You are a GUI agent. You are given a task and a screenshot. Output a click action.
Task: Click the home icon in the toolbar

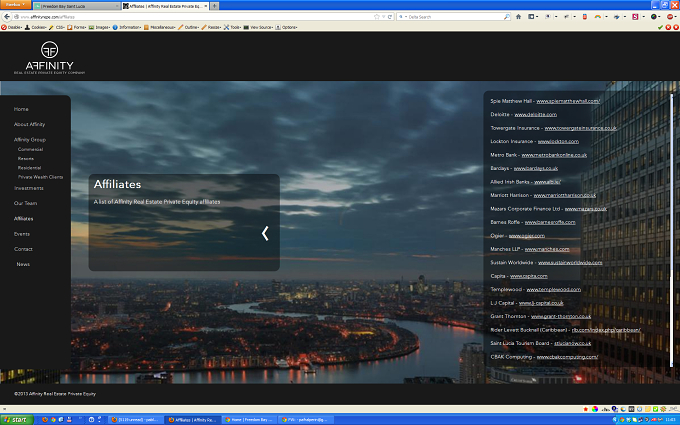[x=518, y=16]
